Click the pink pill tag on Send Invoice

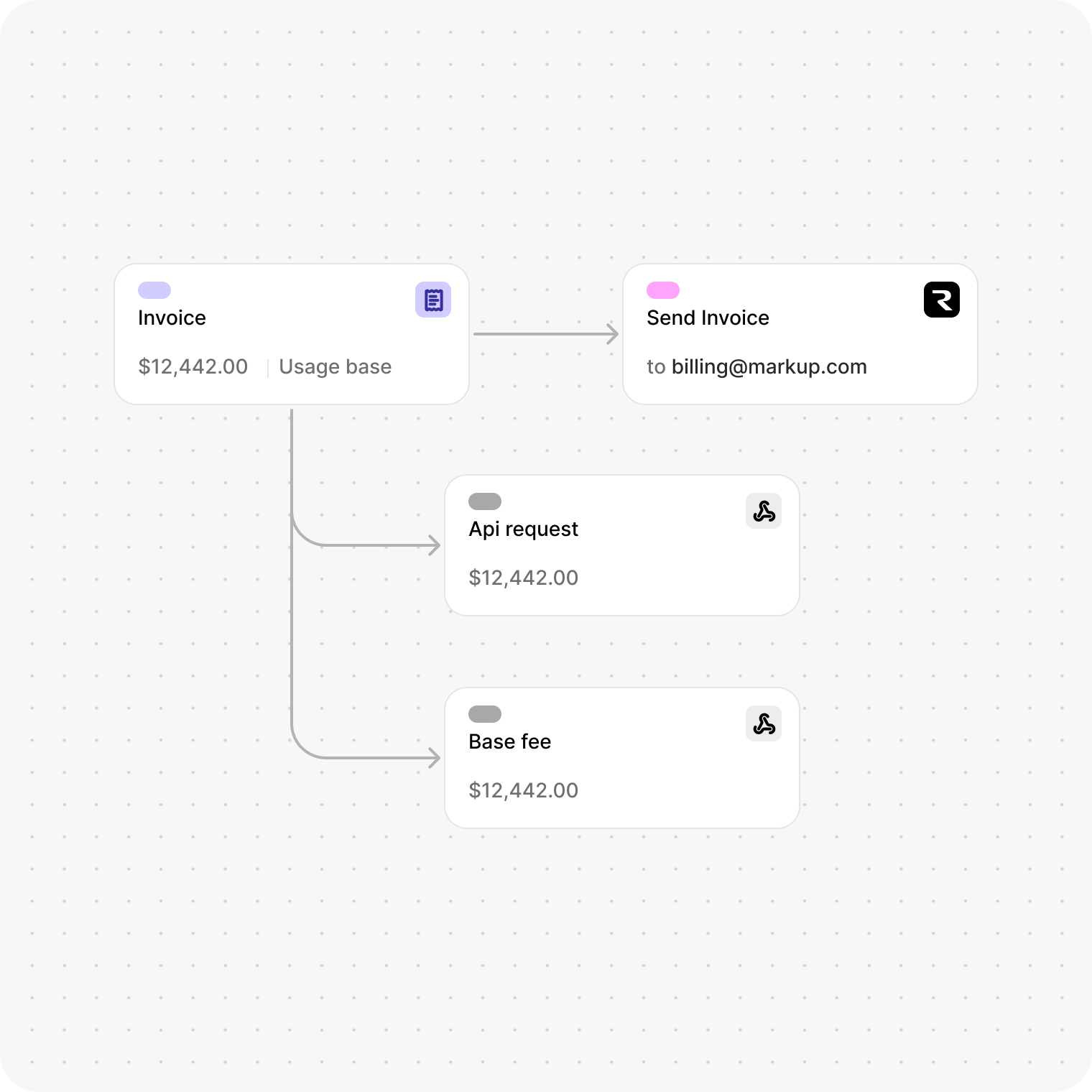point(663,290)
